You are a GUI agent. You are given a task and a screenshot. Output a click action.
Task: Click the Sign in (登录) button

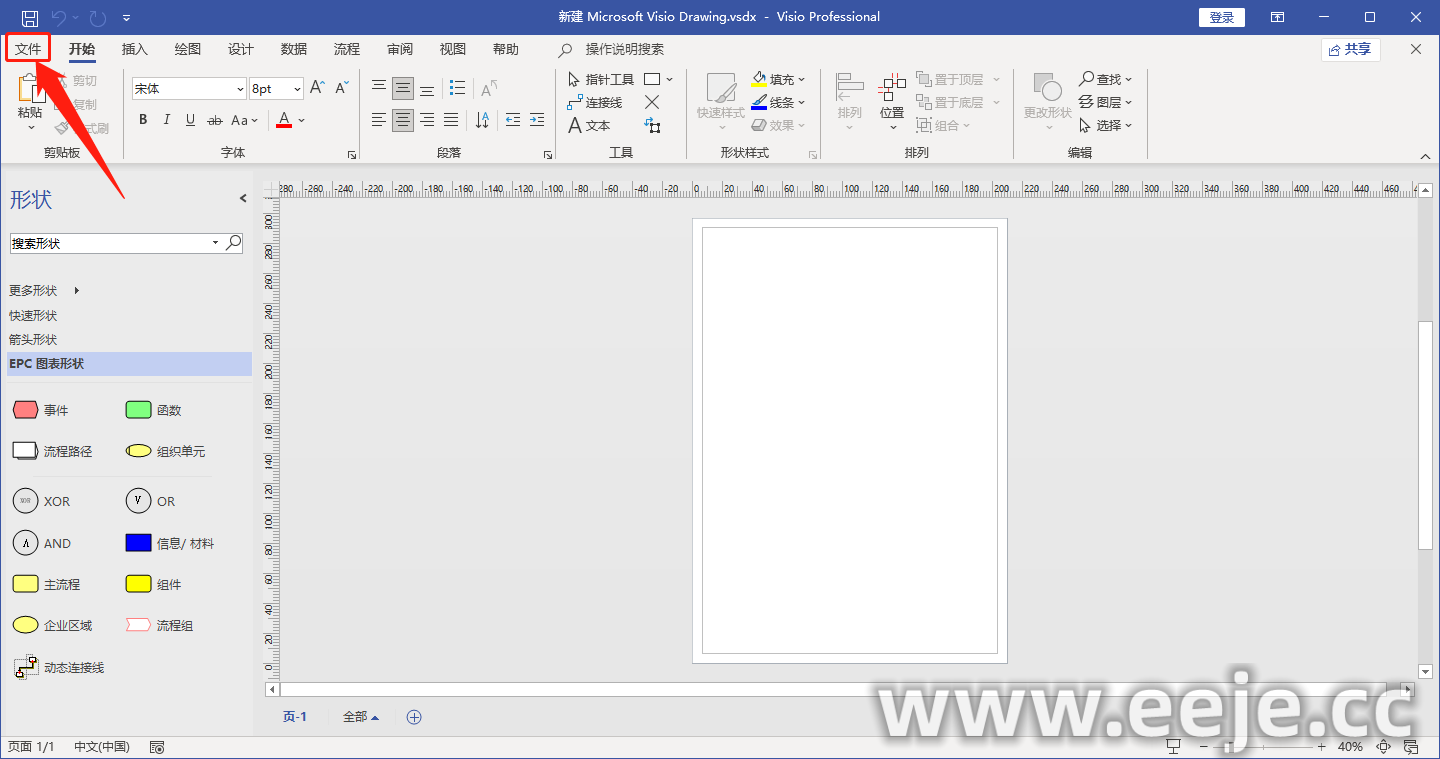coord(1221,17)
